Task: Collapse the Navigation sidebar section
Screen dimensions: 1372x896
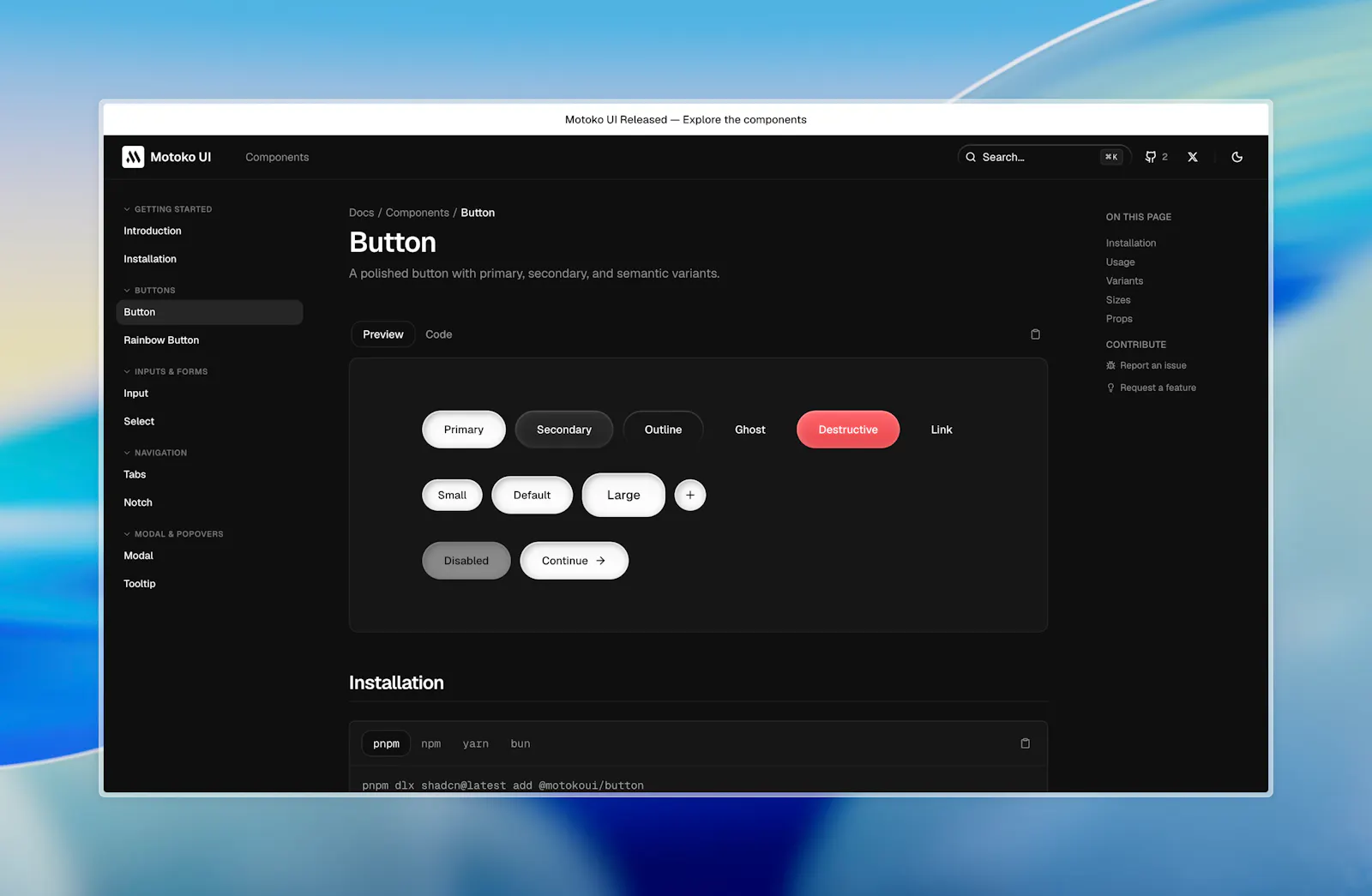Action: click(155, 453)
